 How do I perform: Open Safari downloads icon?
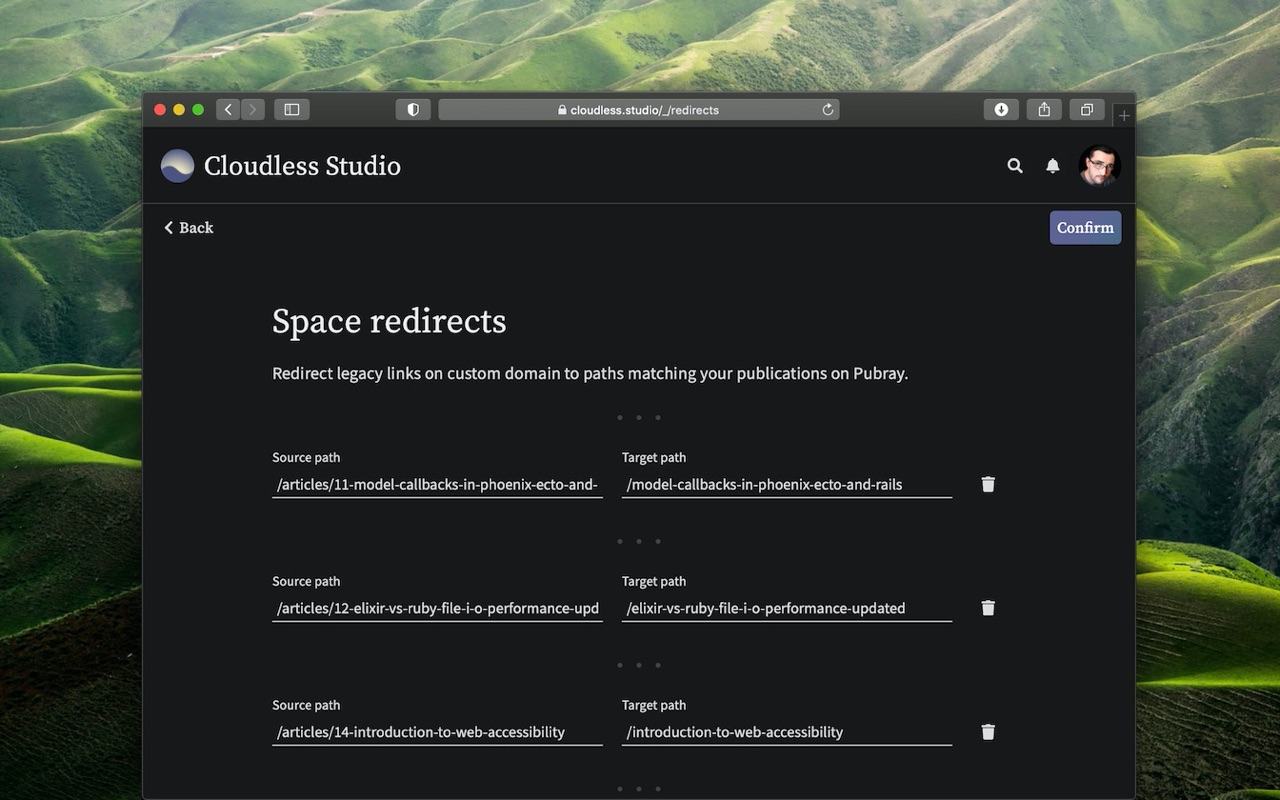coord(1001,110)
